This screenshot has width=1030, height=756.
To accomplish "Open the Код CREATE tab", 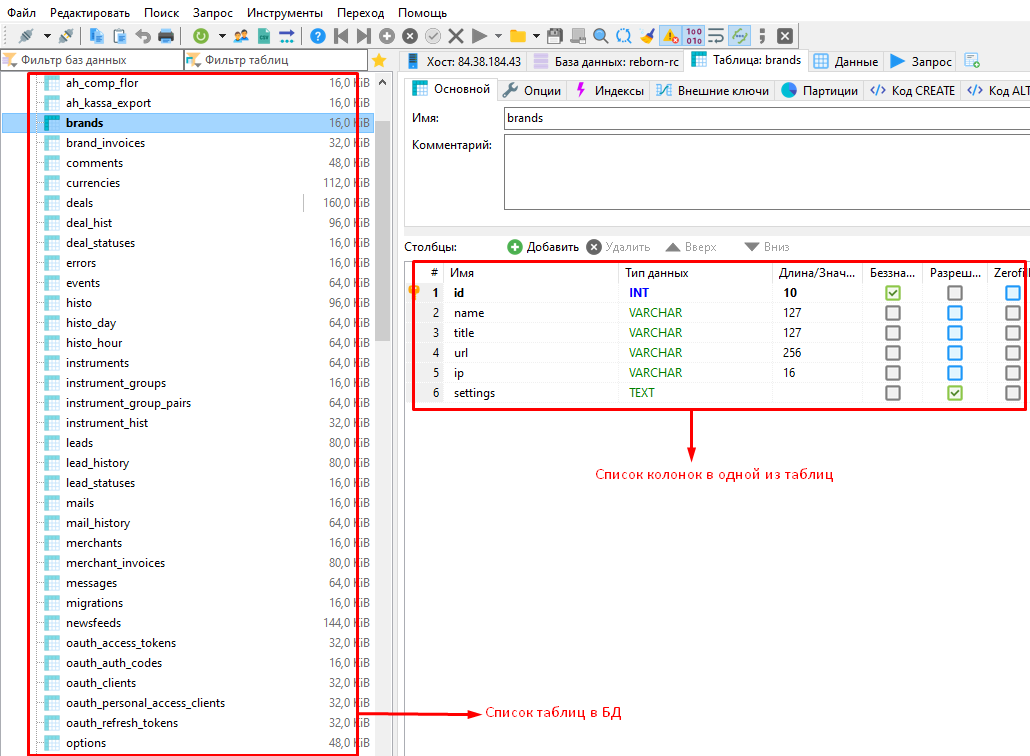I will coord(912,91).
